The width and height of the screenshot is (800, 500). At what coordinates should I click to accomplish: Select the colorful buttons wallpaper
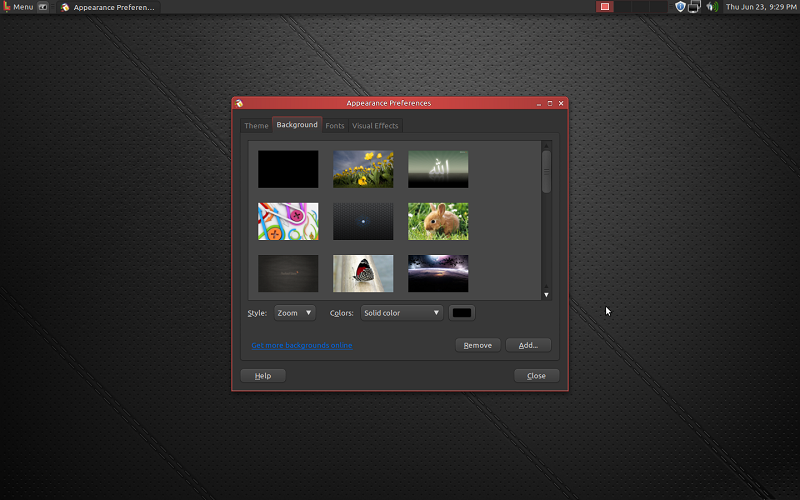[288, 221]
